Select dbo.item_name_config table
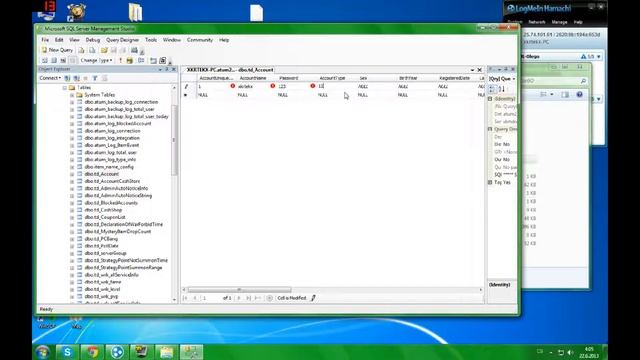Image resolution: width=640 pixels, height=360 pixels. (109, 167)
